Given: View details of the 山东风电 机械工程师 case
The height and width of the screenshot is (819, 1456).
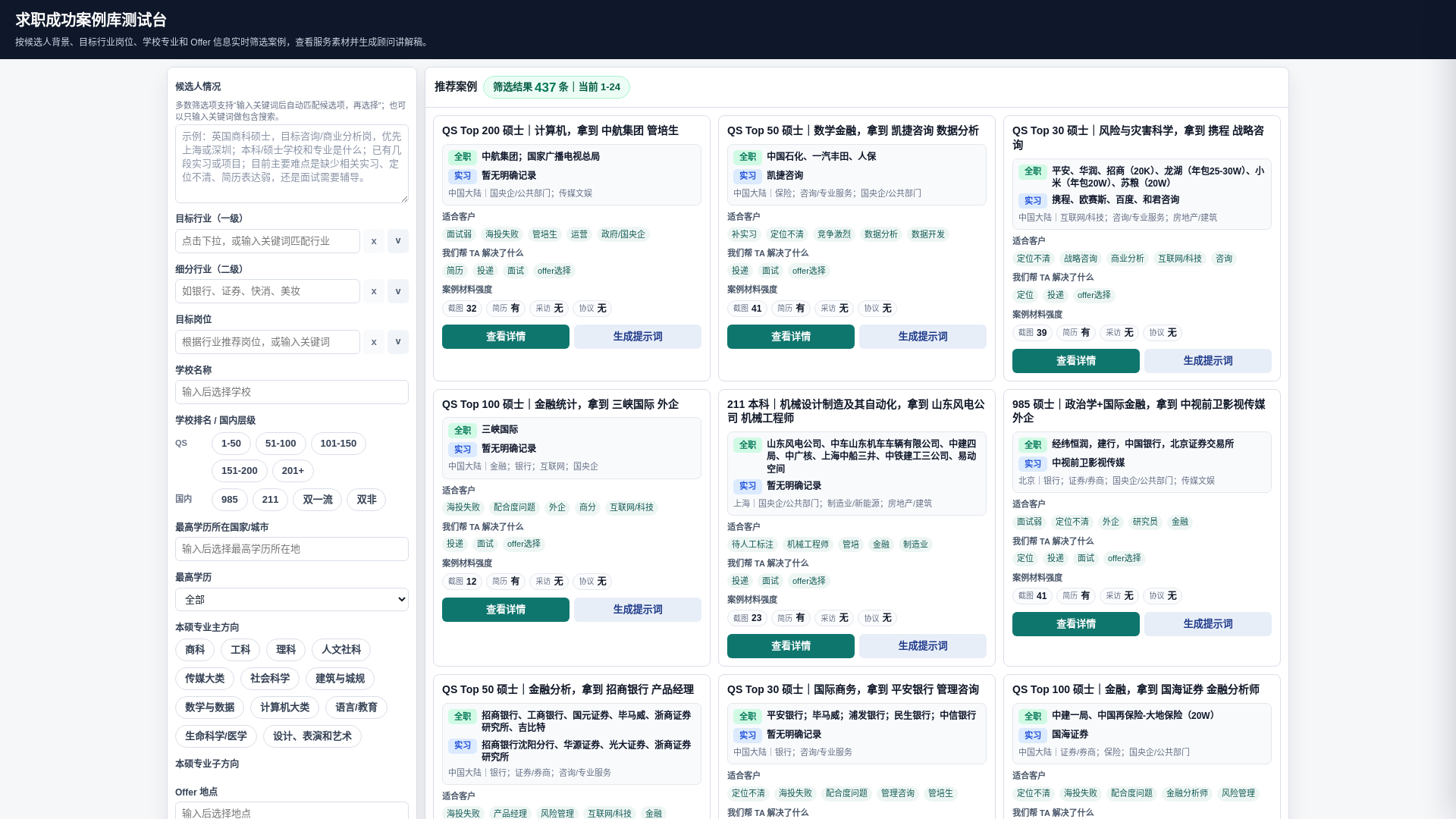Looking at the screenshot, I should click(x=791, y=646).
